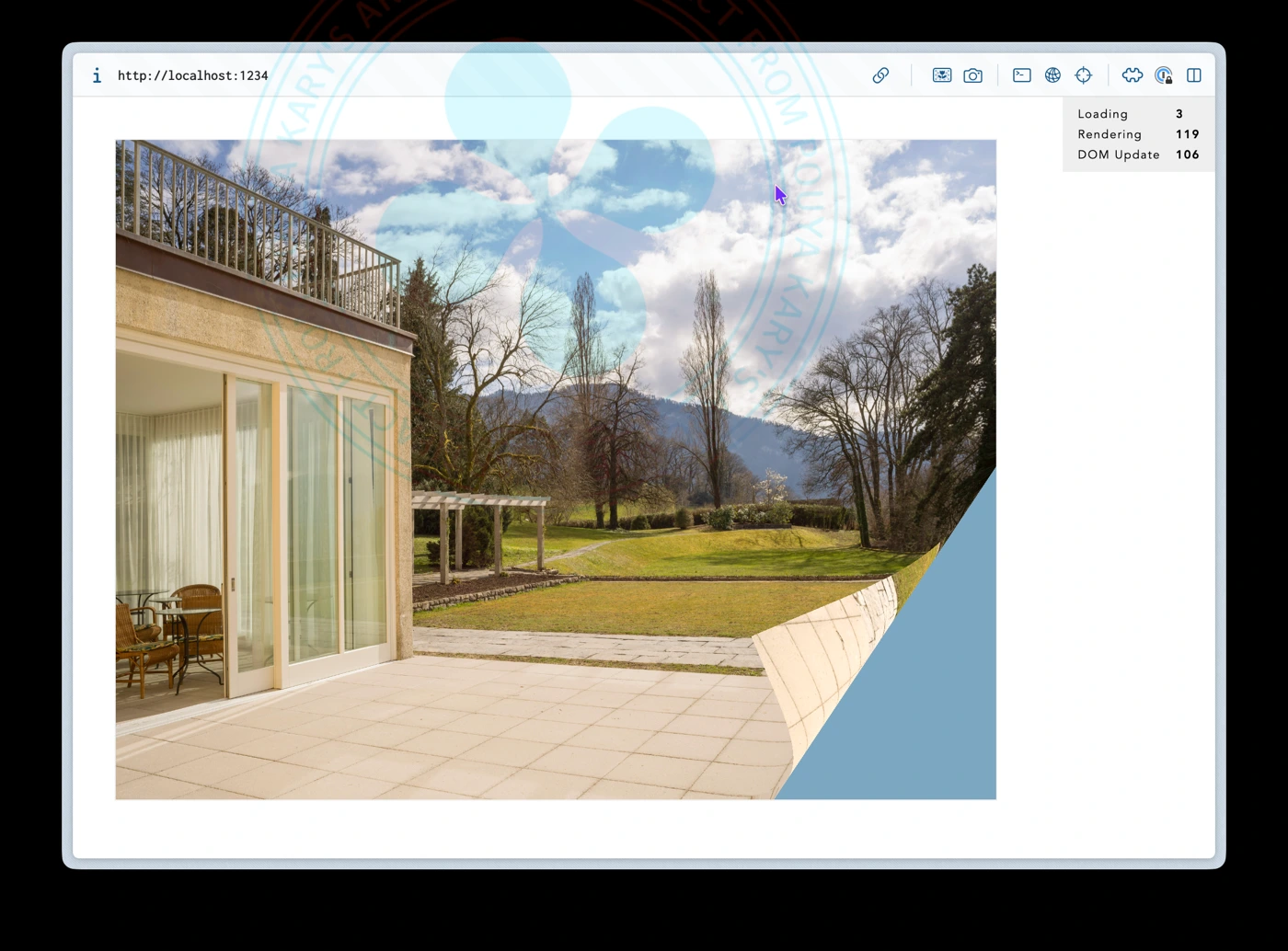1288x951 pixels.
Task: Click the site info icon beside the URL
Action: point(97,75)
